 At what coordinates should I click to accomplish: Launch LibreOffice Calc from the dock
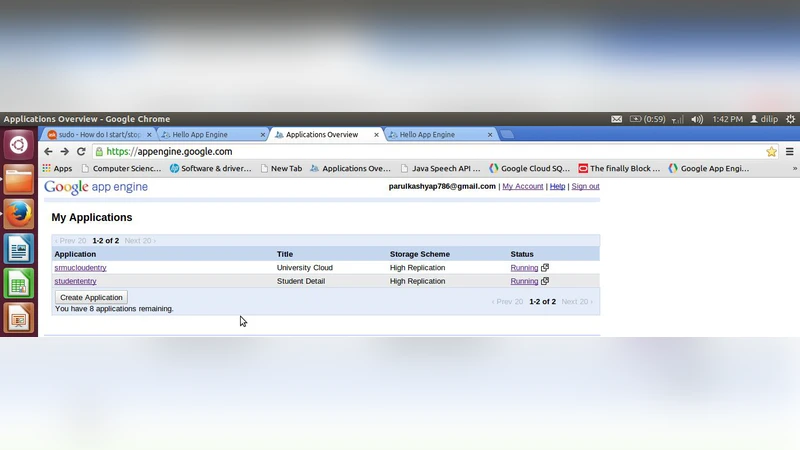click(18, 284)
